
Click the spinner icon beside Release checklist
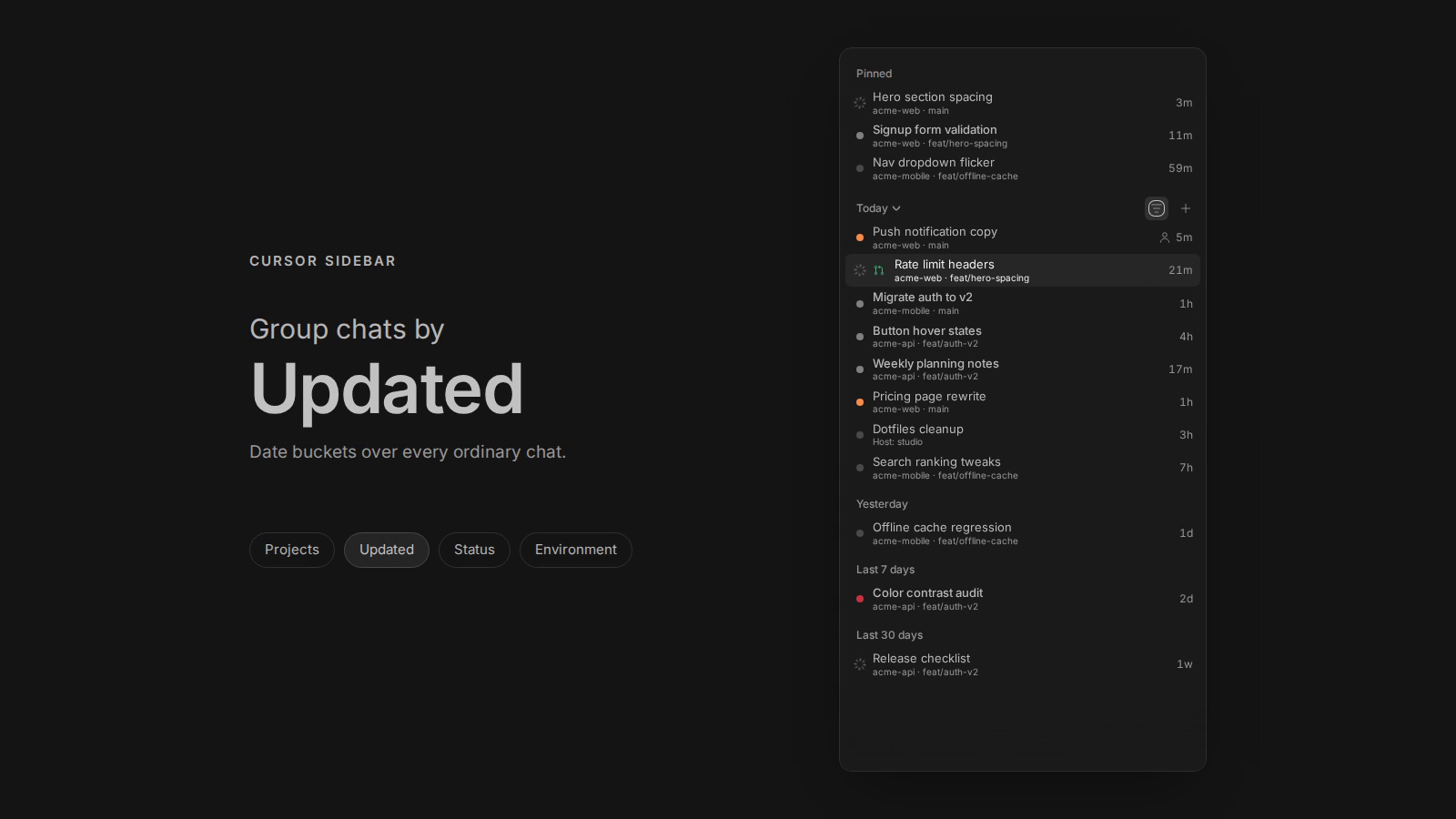pos(860,664)
